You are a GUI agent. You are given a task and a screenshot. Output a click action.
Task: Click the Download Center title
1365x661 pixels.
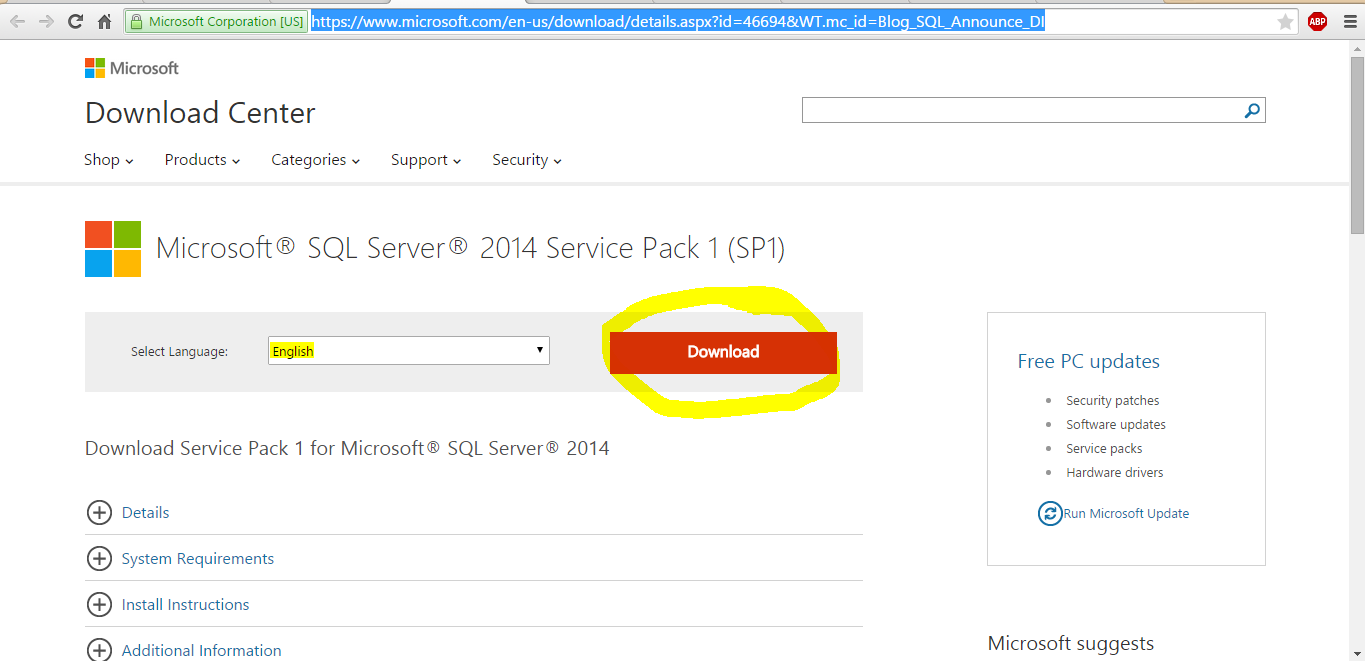tap(200, 113)
